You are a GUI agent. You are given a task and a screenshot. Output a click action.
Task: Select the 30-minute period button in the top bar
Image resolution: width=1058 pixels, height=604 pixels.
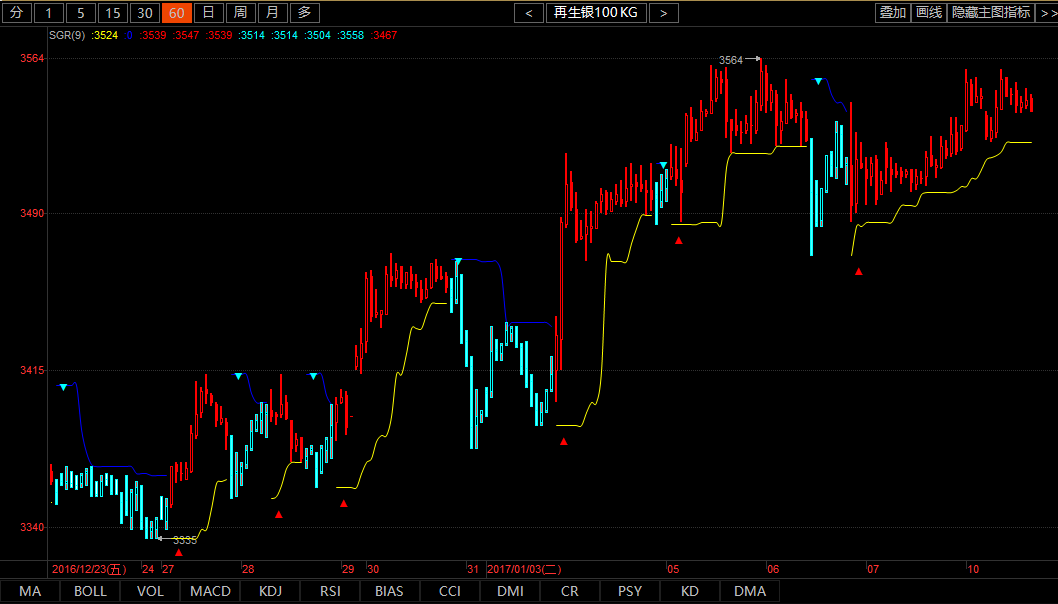145,13
